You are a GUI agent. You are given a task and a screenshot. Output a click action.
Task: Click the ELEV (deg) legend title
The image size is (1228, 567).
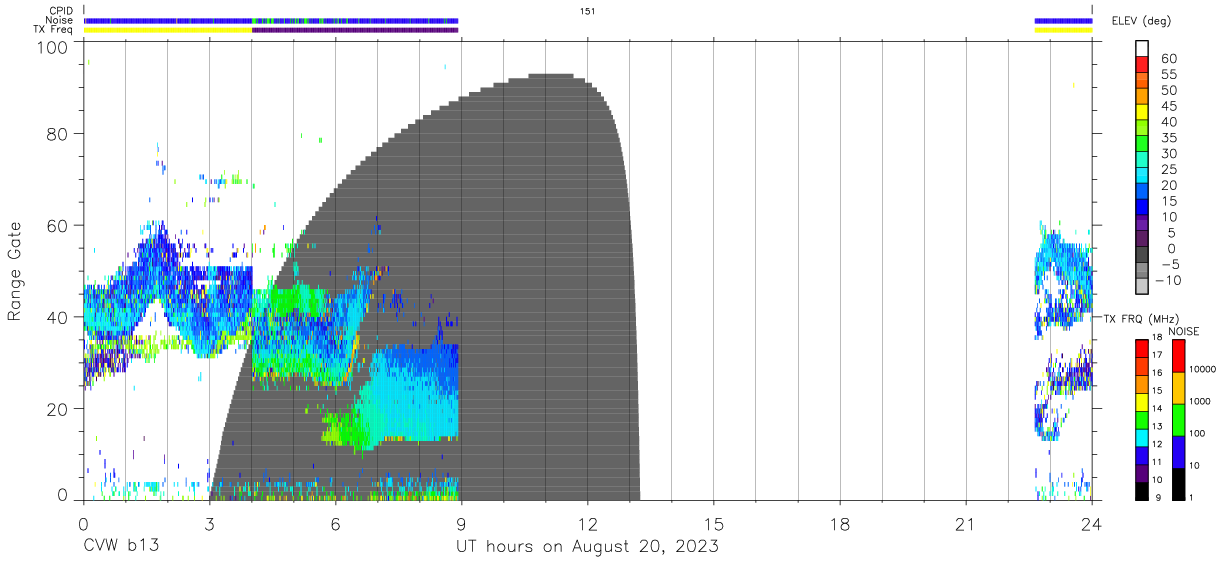(1142, 21)
